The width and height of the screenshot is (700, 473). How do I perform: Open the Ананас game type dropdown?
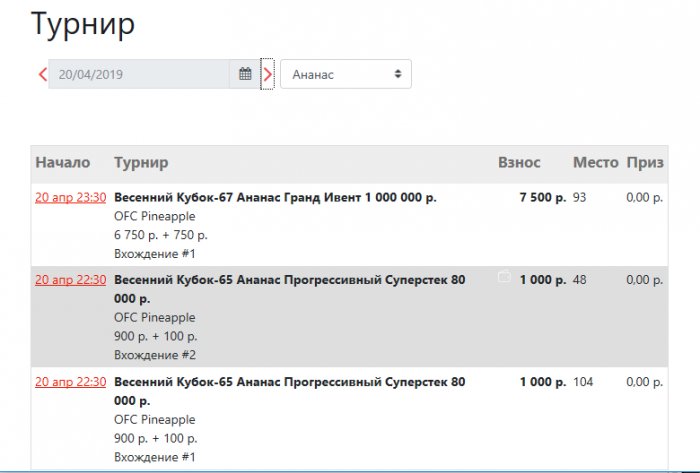tap(345, 74)
